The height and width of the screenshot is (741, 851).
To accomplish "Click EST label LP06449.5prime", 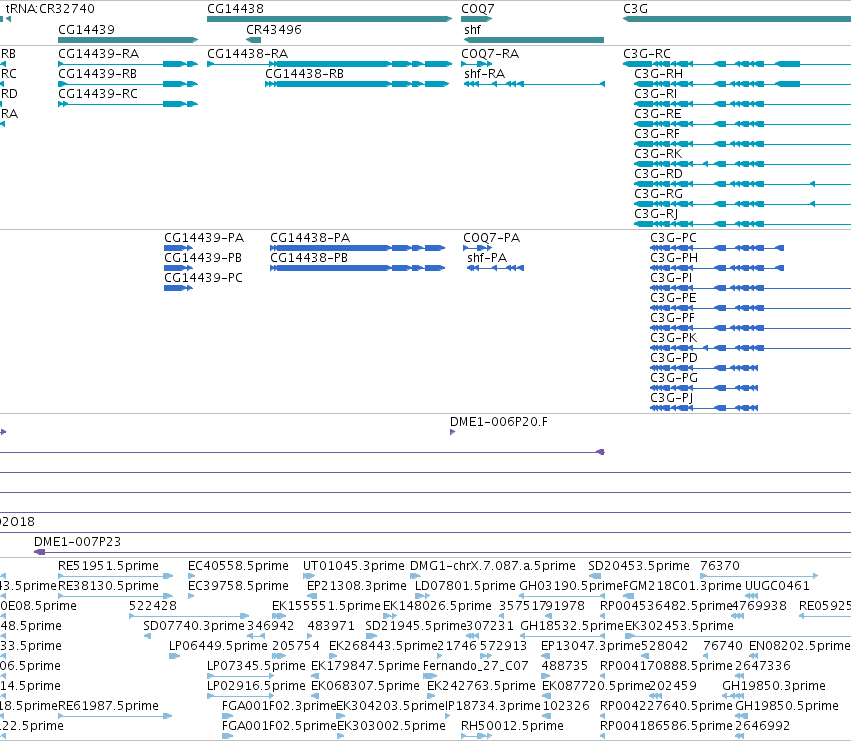I will pos(218,646).
